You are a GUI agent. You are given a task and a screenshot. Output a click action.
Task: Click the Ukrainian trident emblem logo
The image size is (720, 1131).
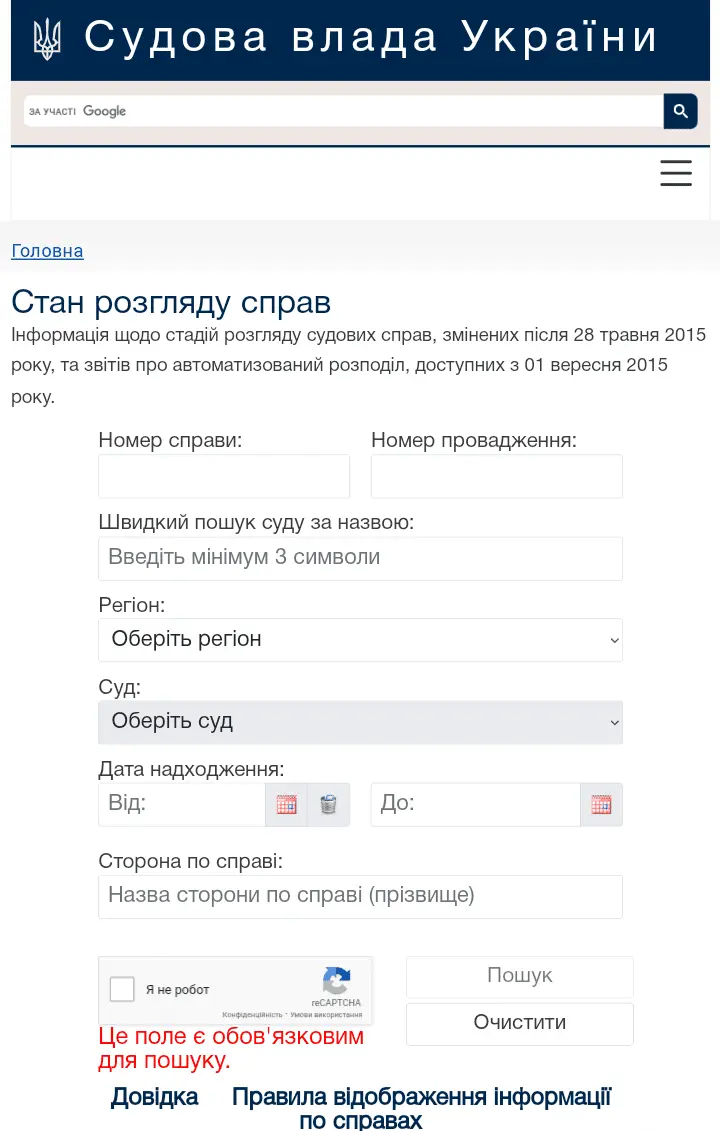coord(47,38)
